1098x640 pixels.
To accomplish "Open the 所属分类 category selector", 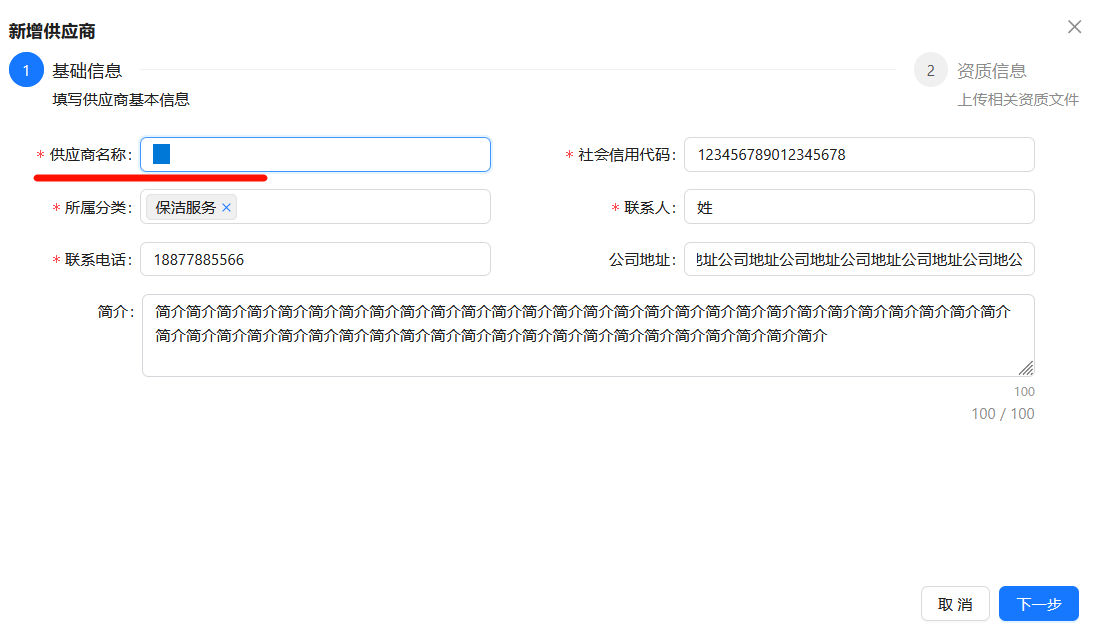I will (x=350, y=206).
